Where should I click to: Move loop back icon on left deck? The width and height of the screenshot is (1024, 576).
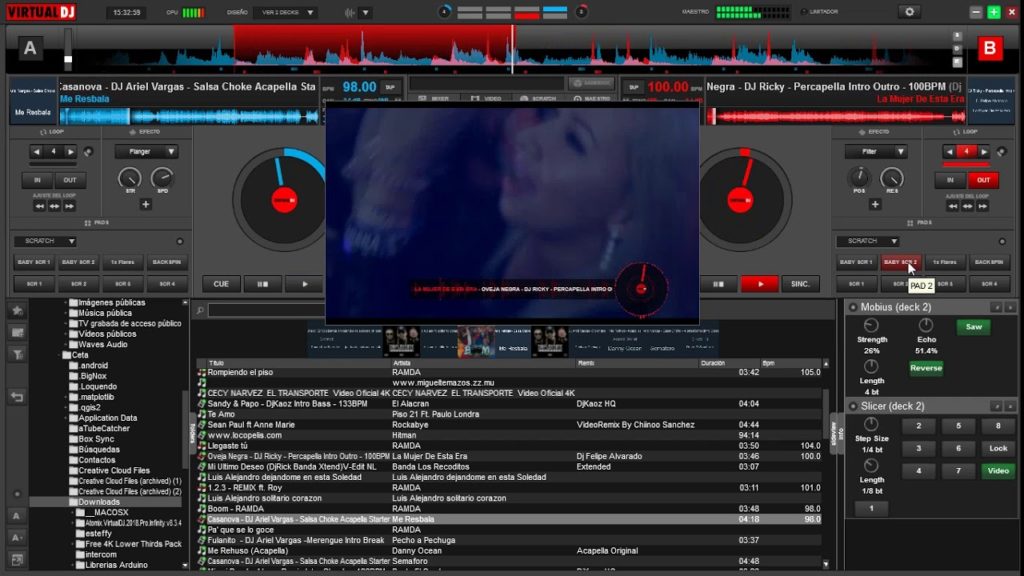39,206
